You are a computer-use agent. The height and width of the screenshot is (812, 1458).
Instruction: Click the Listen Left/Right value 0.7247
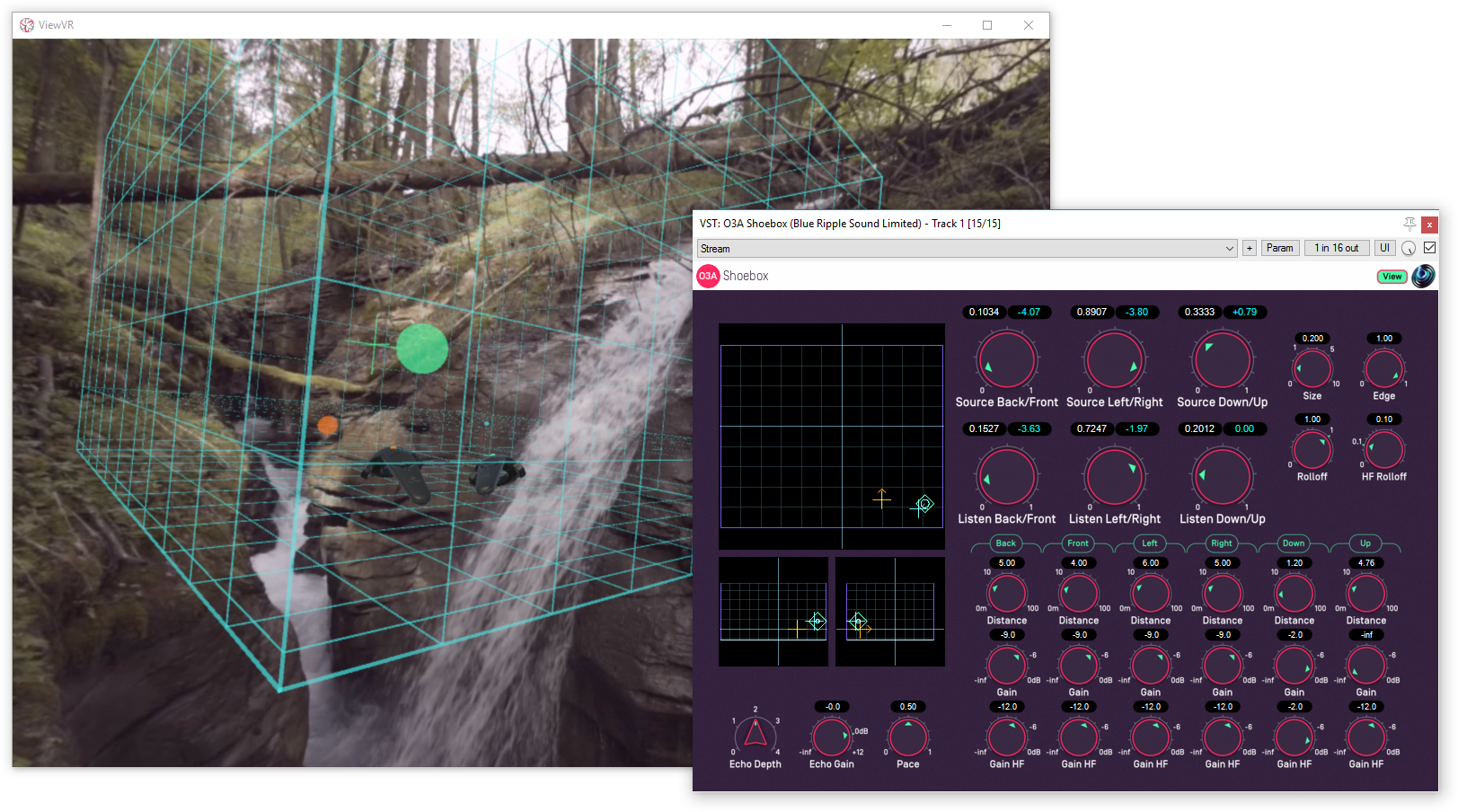point(1091,428)
